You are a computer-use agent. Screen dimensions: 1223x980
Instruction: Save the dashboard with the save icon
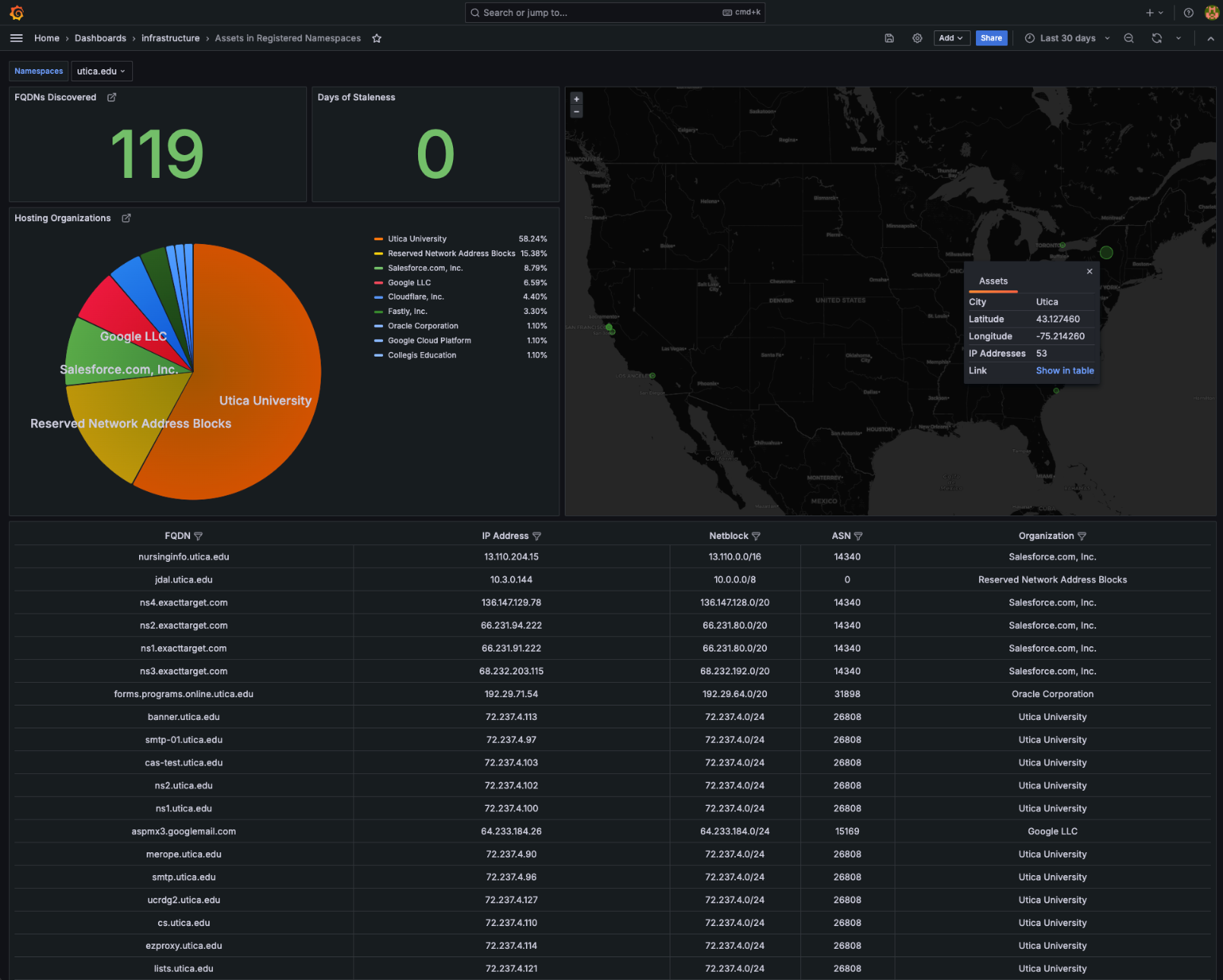[x=889, y=38]
